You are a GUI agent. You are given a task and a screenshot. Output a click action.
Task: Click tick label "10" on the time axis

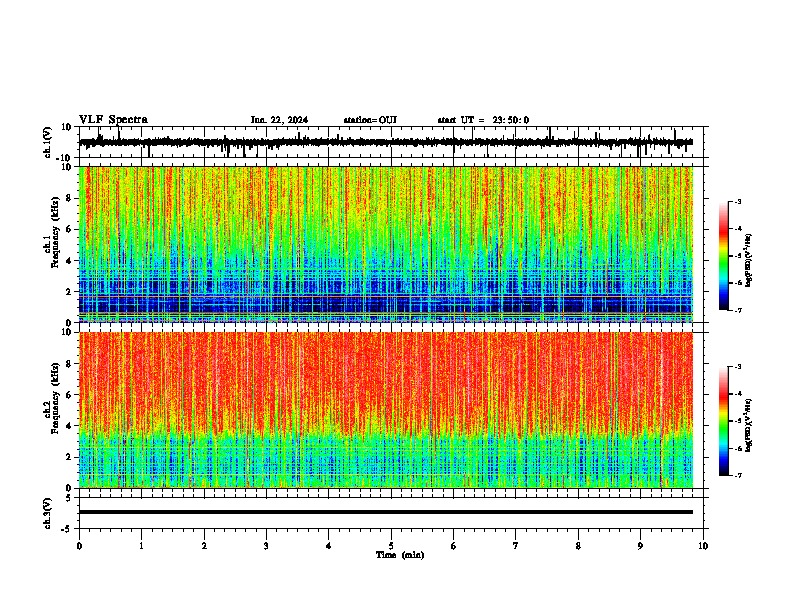[703, 546]
